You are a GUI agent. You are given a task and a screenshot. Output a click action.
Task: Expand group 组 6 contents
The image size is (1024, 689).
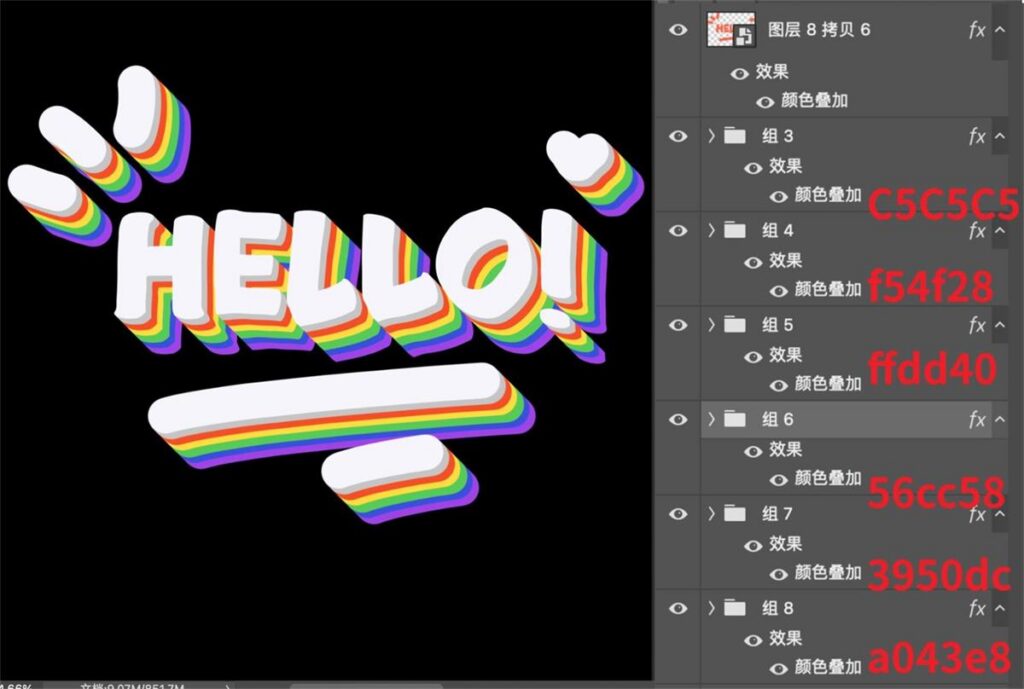tap(712, 419)
